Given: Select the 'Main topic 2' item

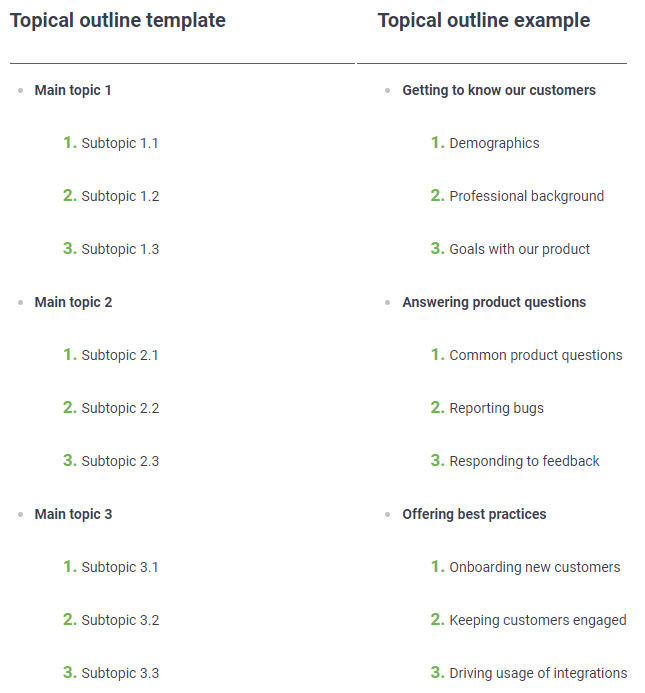Looking at the screenshot, I should point(73,302).
